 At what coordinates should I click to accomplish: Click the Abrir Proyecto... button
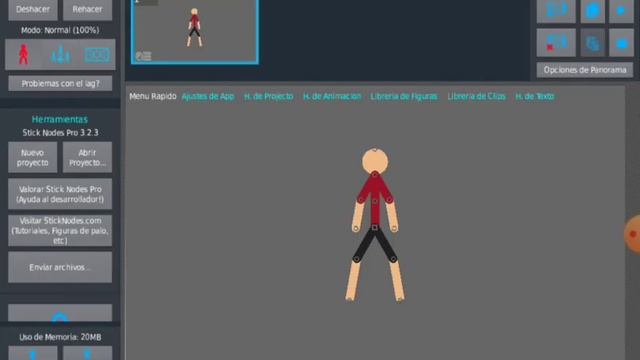[x=87, y=158]
